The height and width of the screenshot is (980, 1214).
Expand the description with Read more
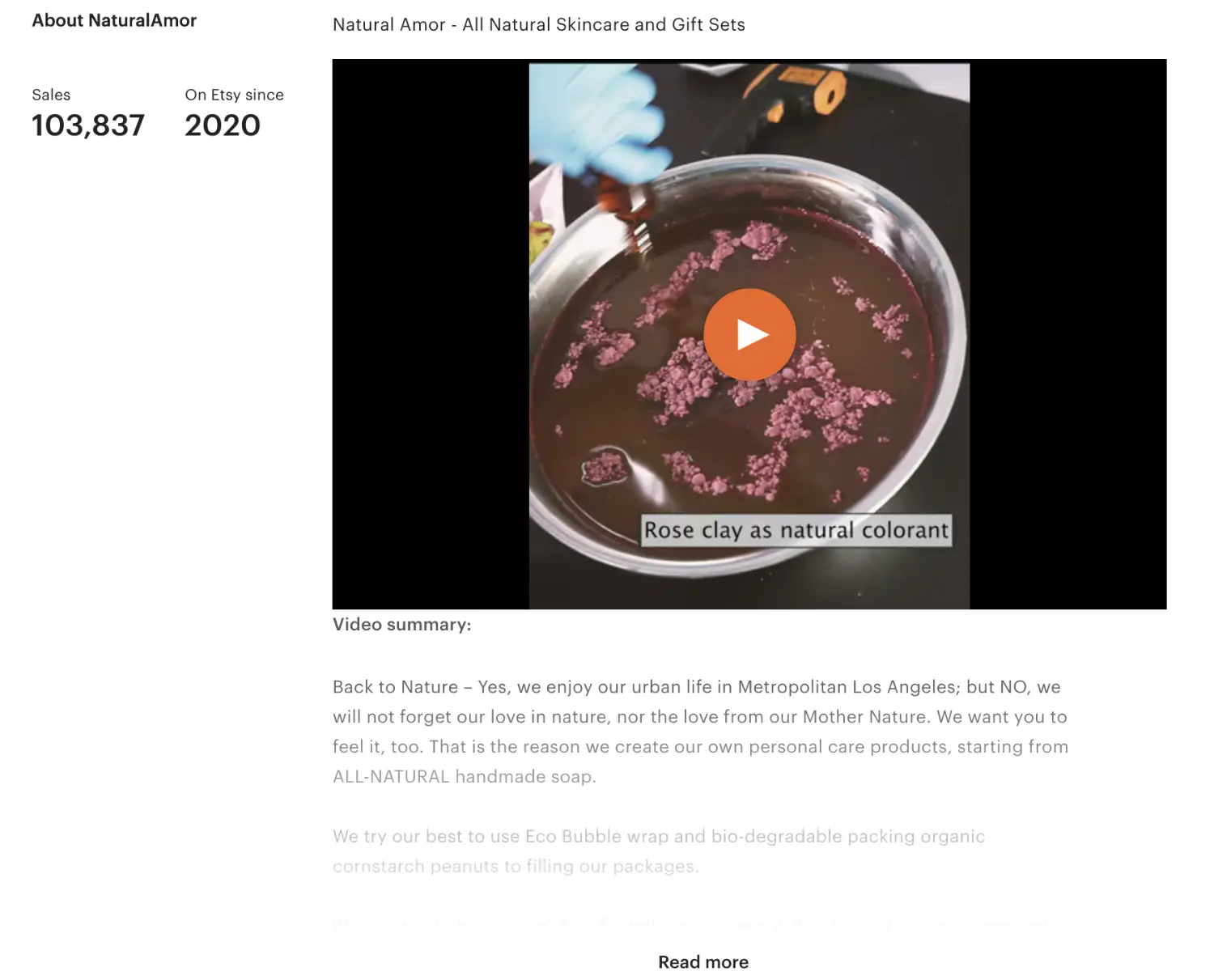point(703,962)
